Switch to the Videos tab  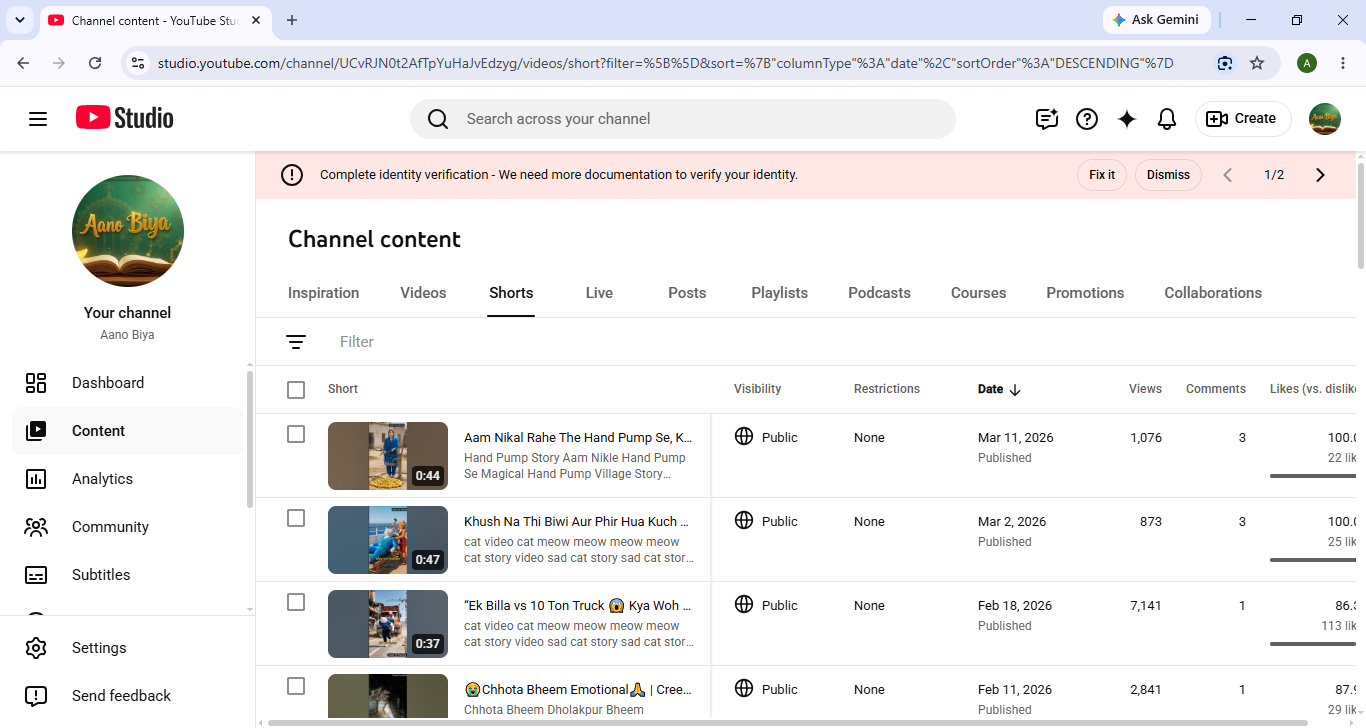coord(423,293)
